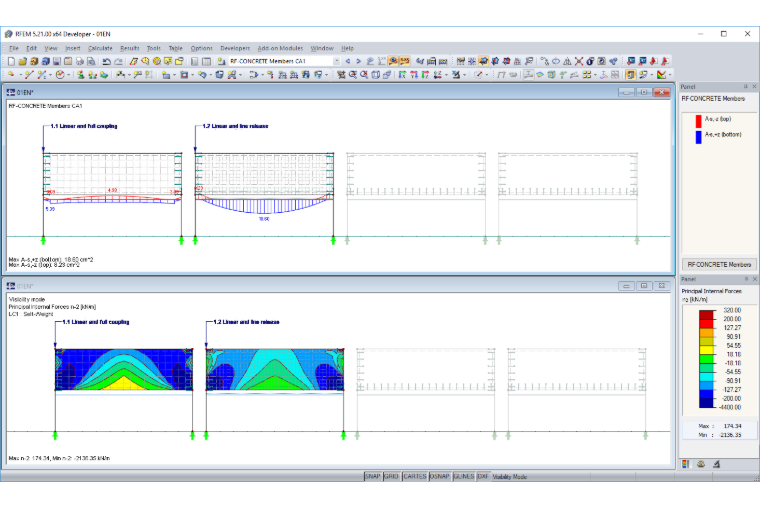The height and width of the screenshot is (508, 760).
Task: Click the view in X direction icon
Action: click(x=402, y=75)
